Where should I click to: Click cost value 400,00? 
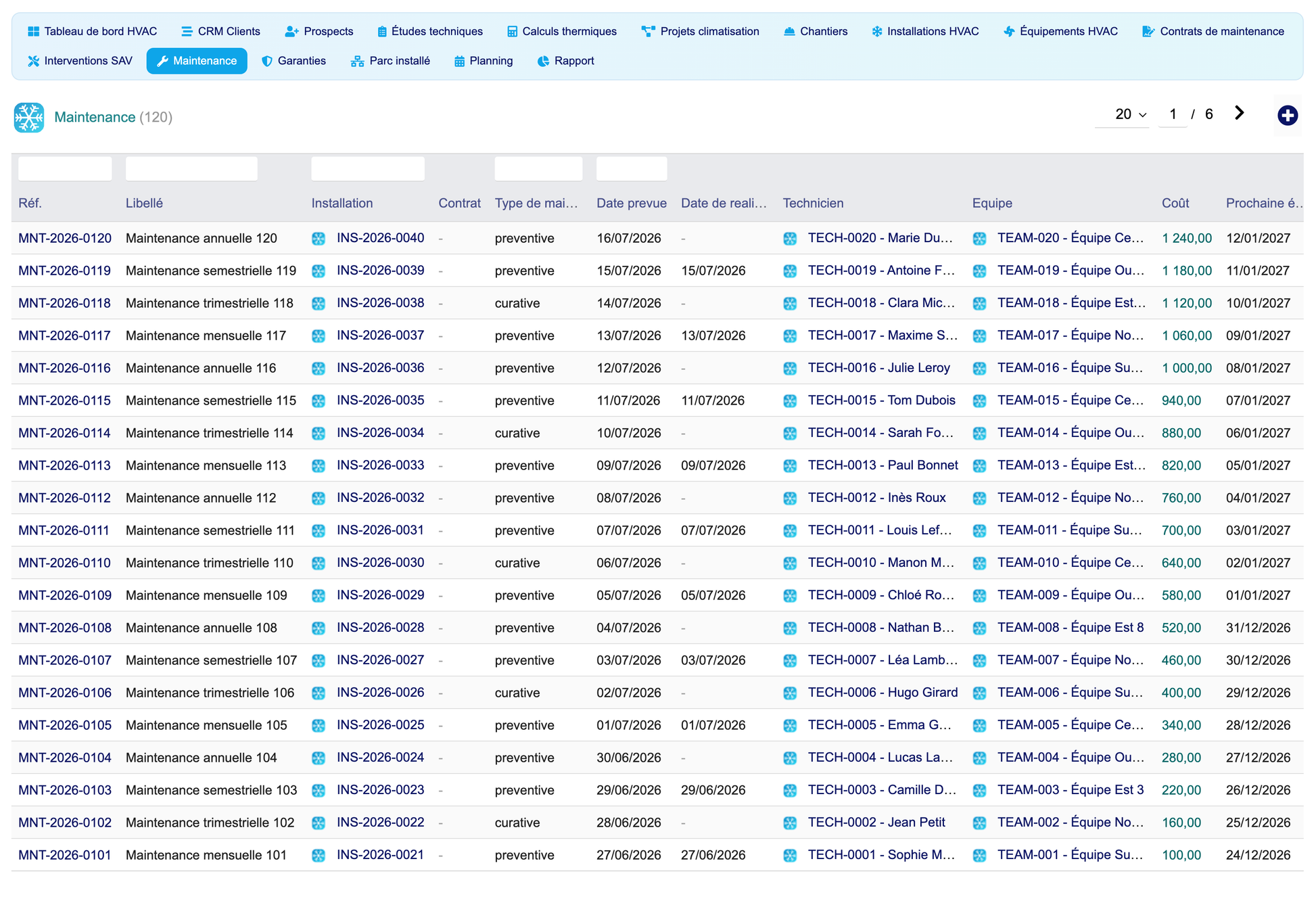tap(1181, 693)
